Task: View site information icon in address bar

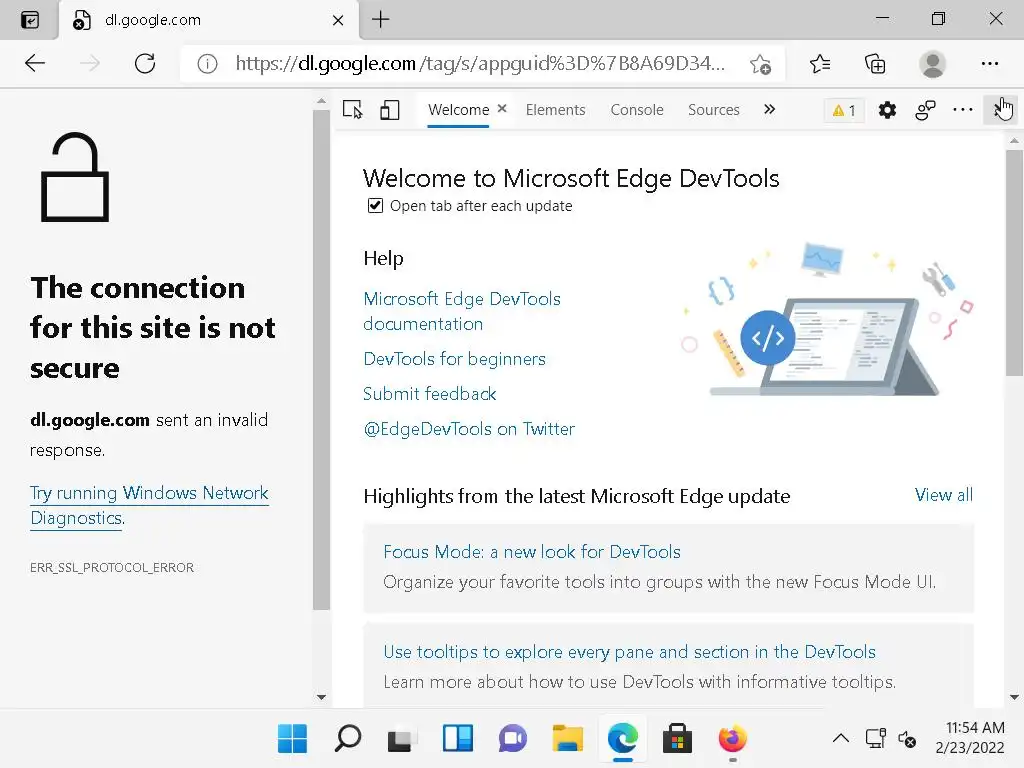Action: [207, 63]
